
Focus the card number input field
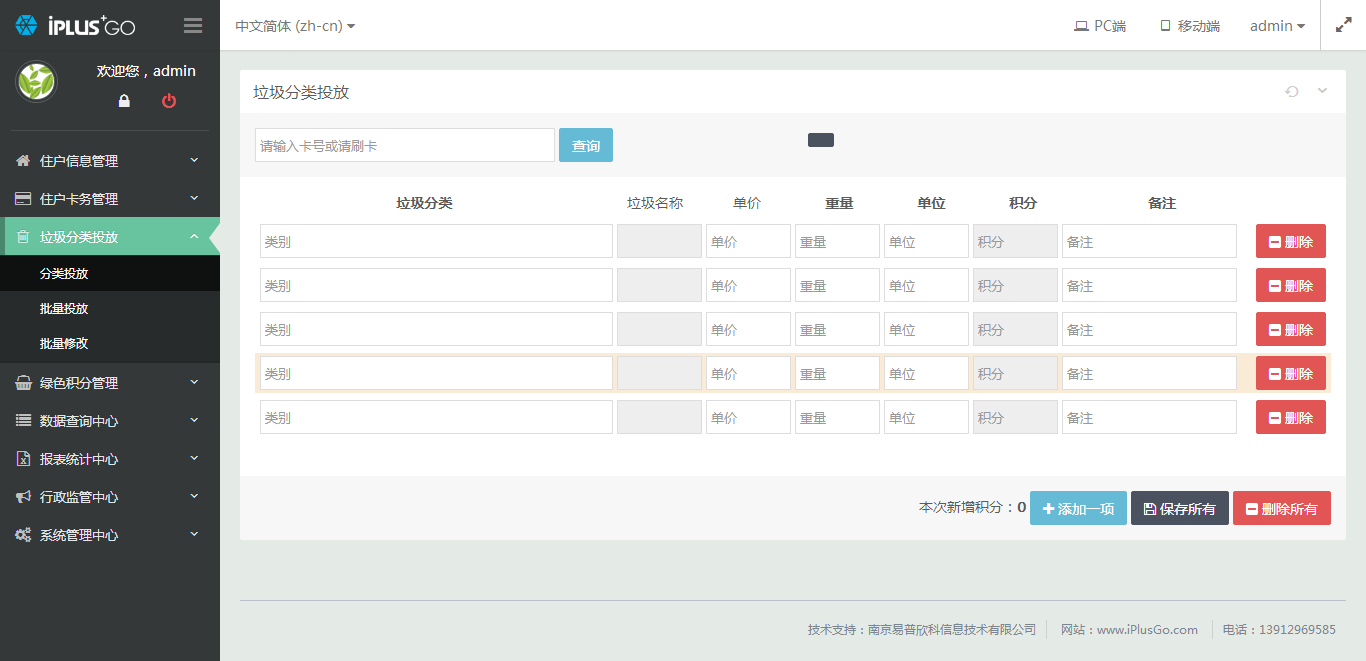point(405,146)
